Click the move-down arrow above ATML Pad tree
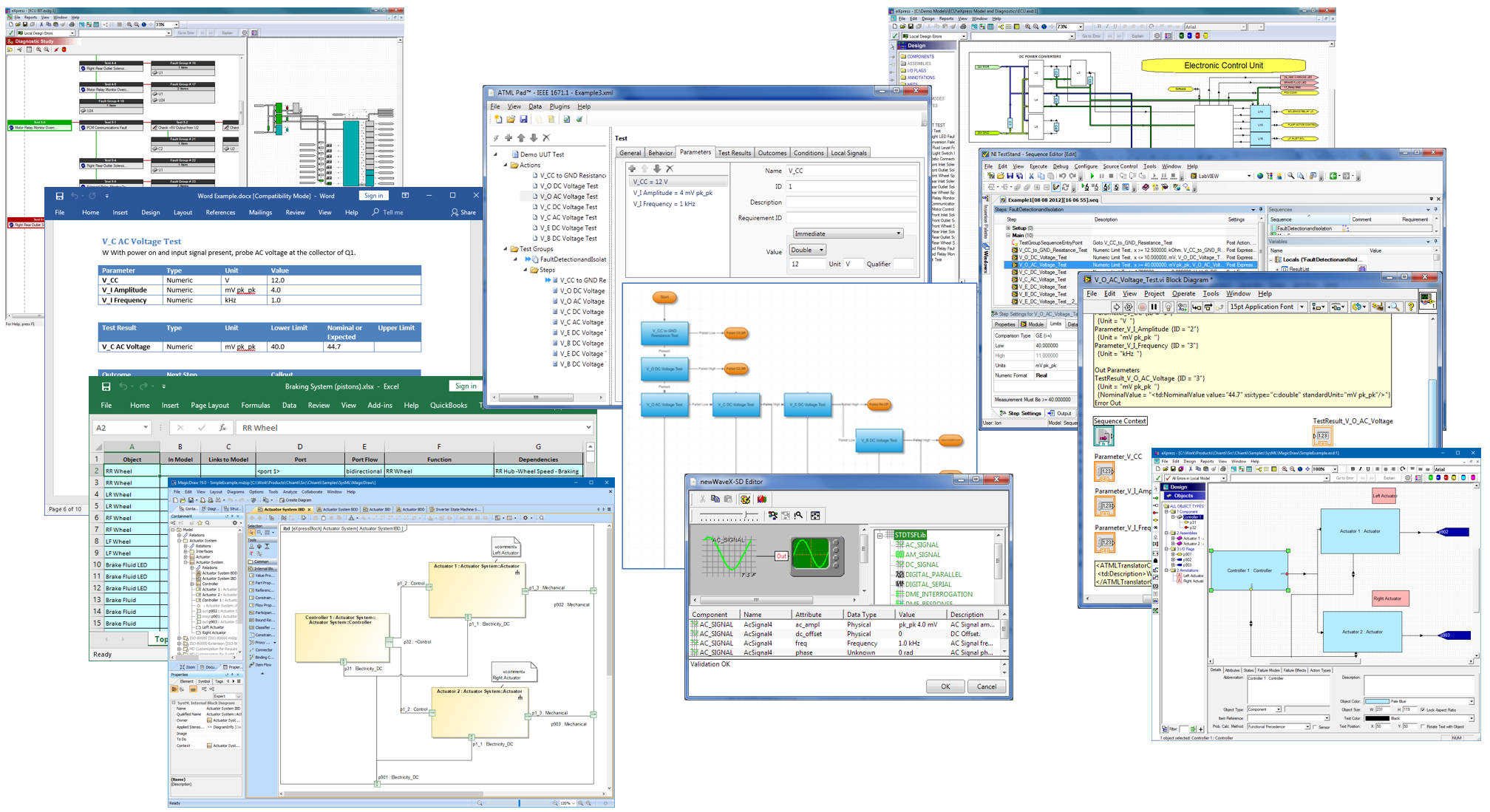The height and width of the screenshot is (812, 1490). click(534, 137)
